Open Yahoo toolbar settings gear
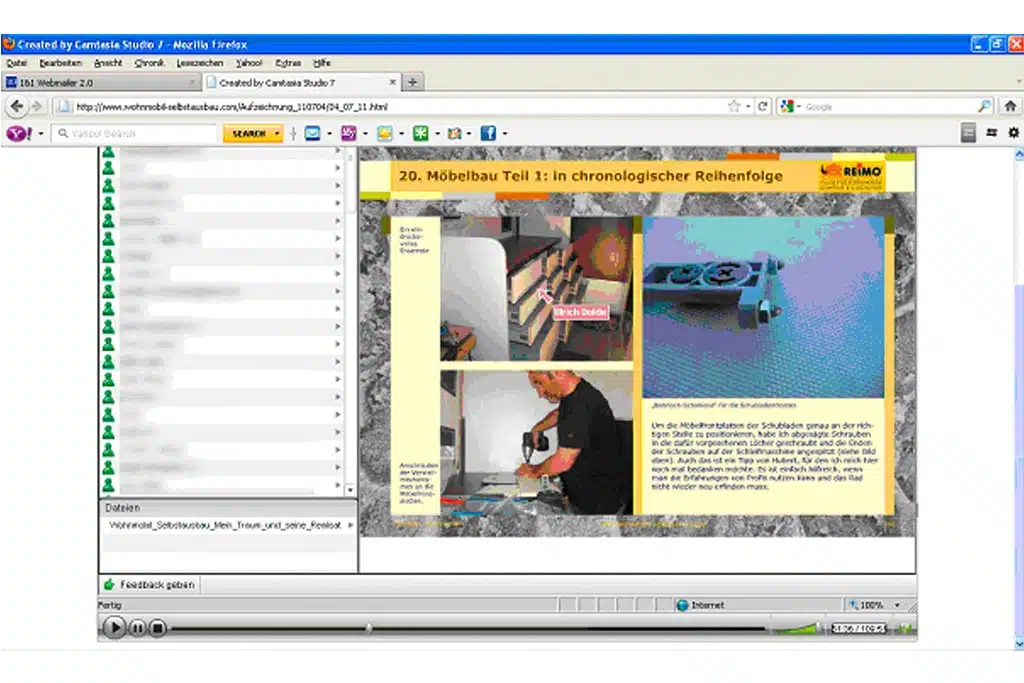 (x=1013, y=133)
